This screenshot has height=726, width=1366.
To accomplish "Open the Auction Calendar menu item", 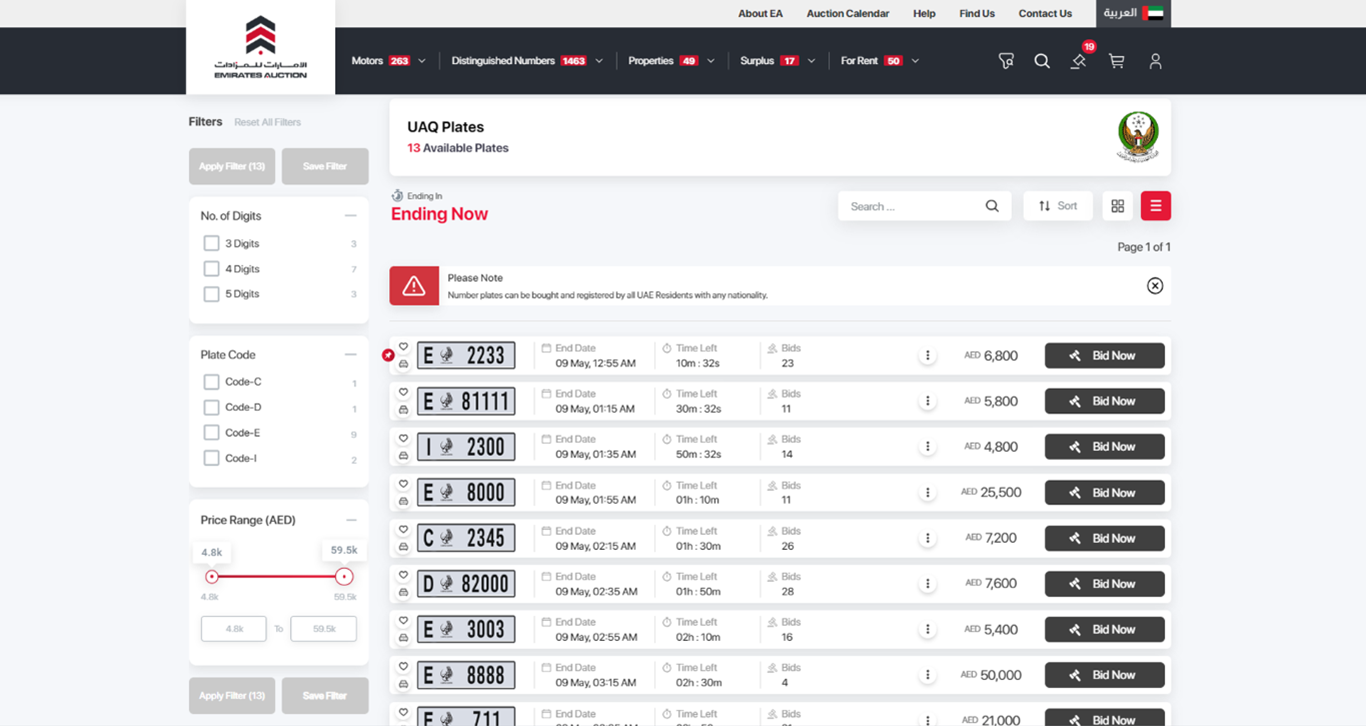I will (x=847, y=13).
